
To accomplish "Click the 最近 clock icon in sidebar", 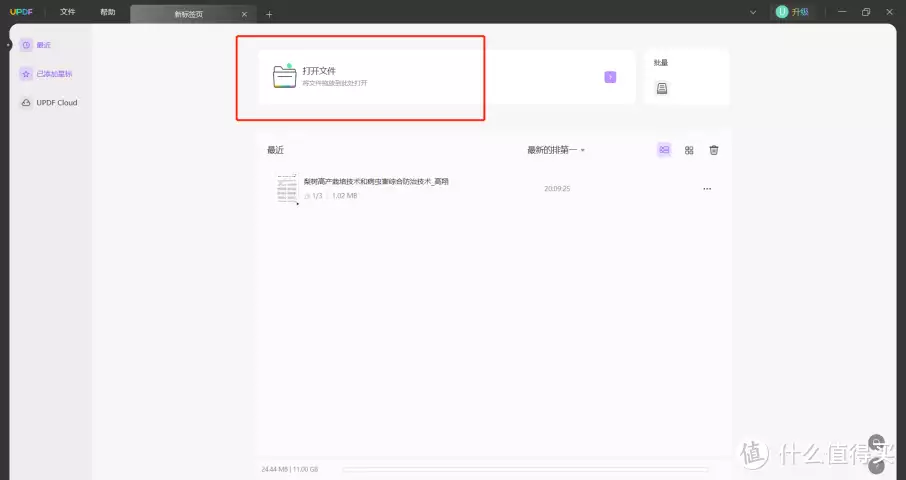I will tap(26, 45).
